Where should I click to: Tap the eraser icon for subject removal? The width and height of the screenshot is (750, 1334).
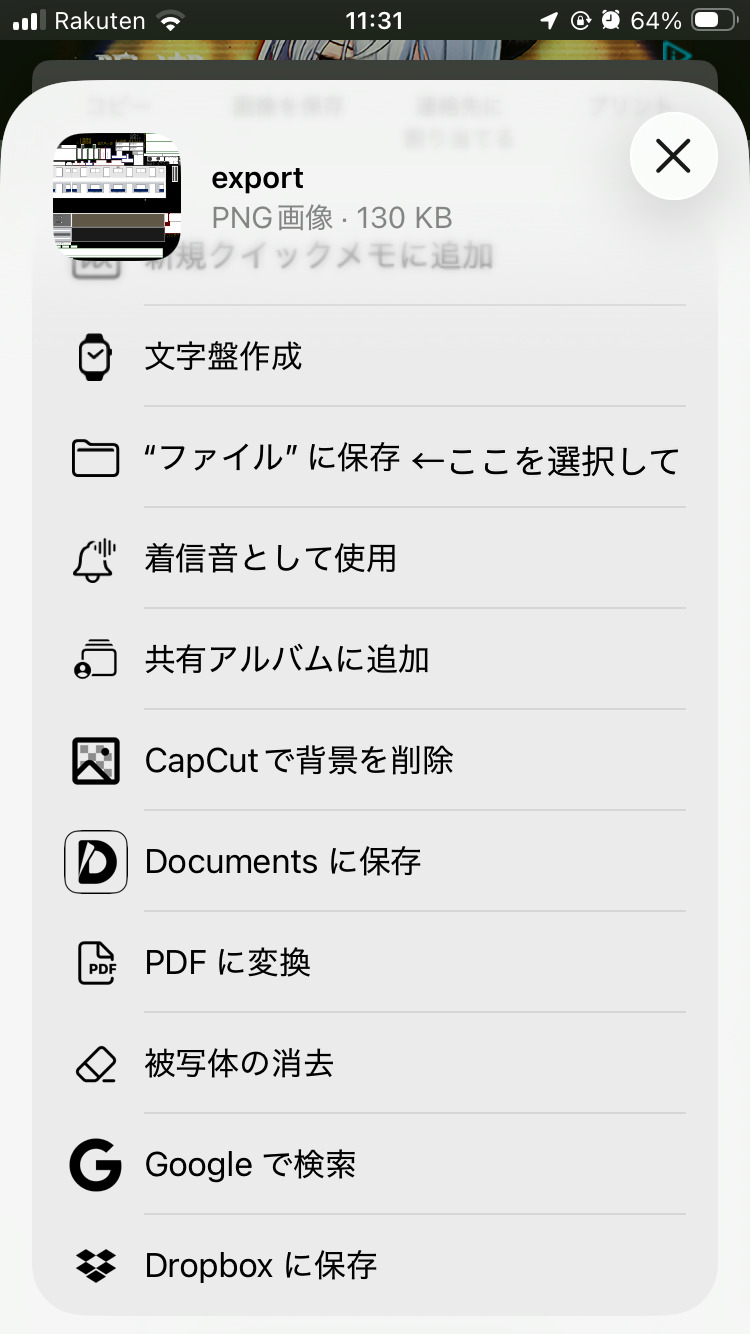96,1064
